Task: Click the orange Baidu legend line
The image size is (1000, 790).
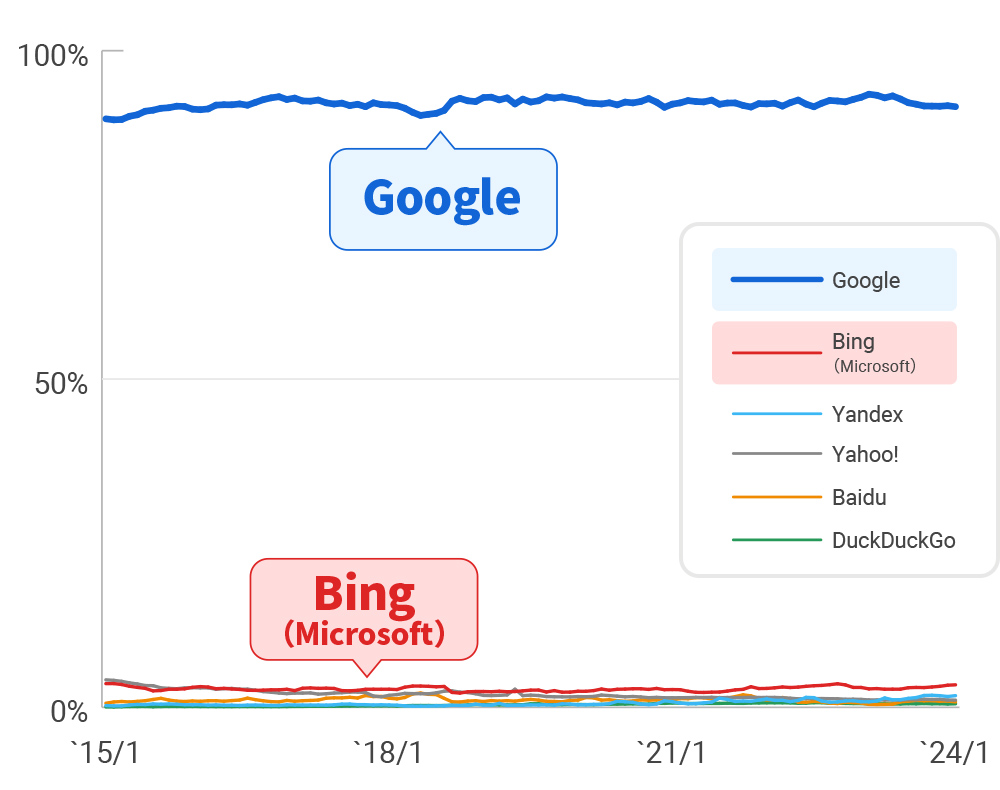Action: pos(776,497)
